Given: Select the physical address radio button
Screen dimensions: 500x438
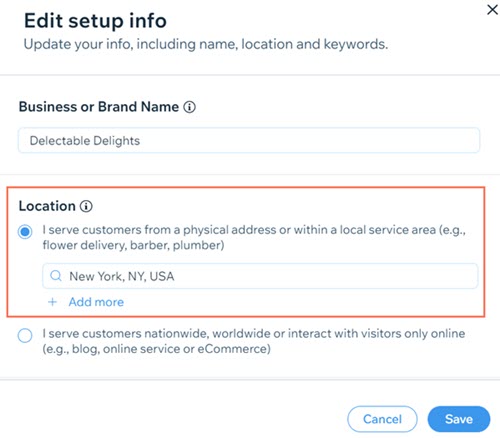Looking at the screenshot, I should tap(25, 232).
